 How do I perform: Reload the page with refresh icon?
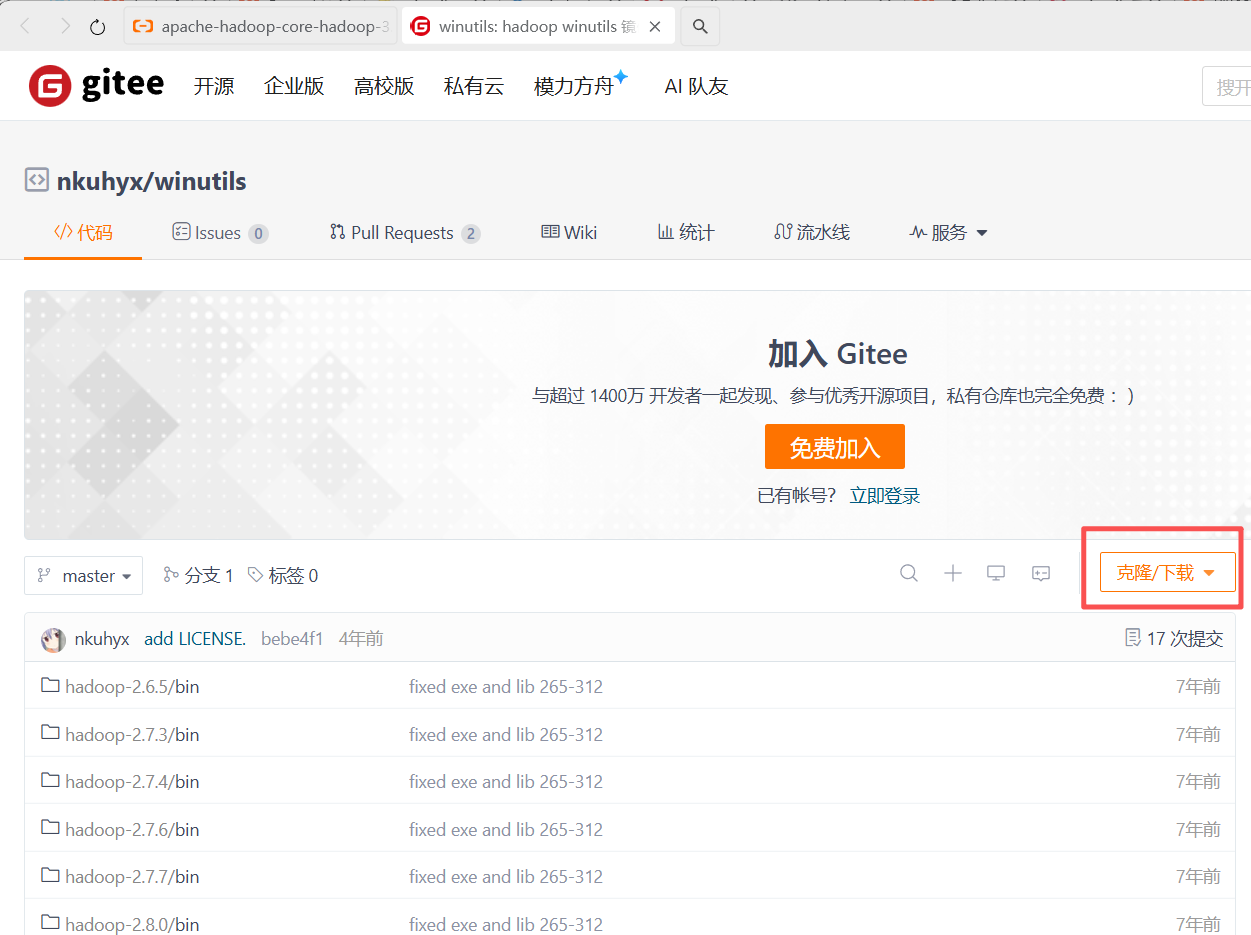(98, 27)
